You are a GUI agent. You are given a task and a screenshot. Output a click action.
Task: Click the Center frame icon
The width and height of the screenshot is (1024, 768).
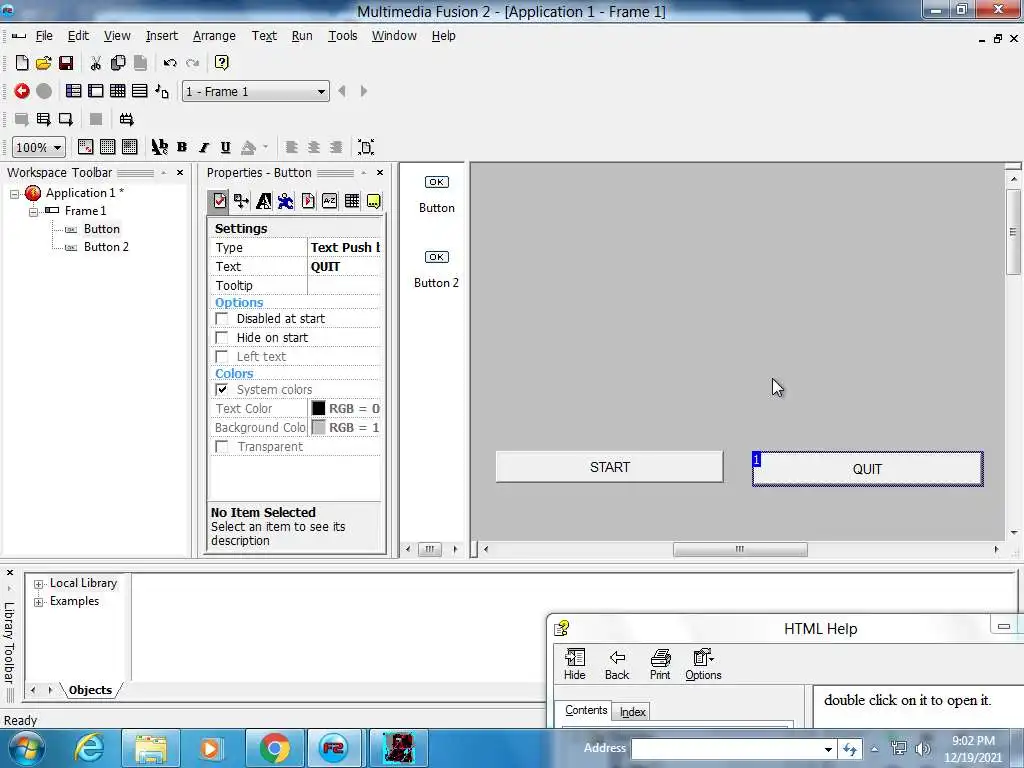coord(366,147)
